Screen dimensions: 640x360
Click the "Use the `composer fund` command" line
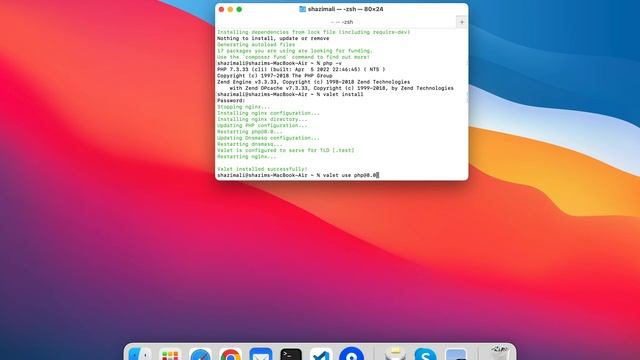[x=293, y=57]
